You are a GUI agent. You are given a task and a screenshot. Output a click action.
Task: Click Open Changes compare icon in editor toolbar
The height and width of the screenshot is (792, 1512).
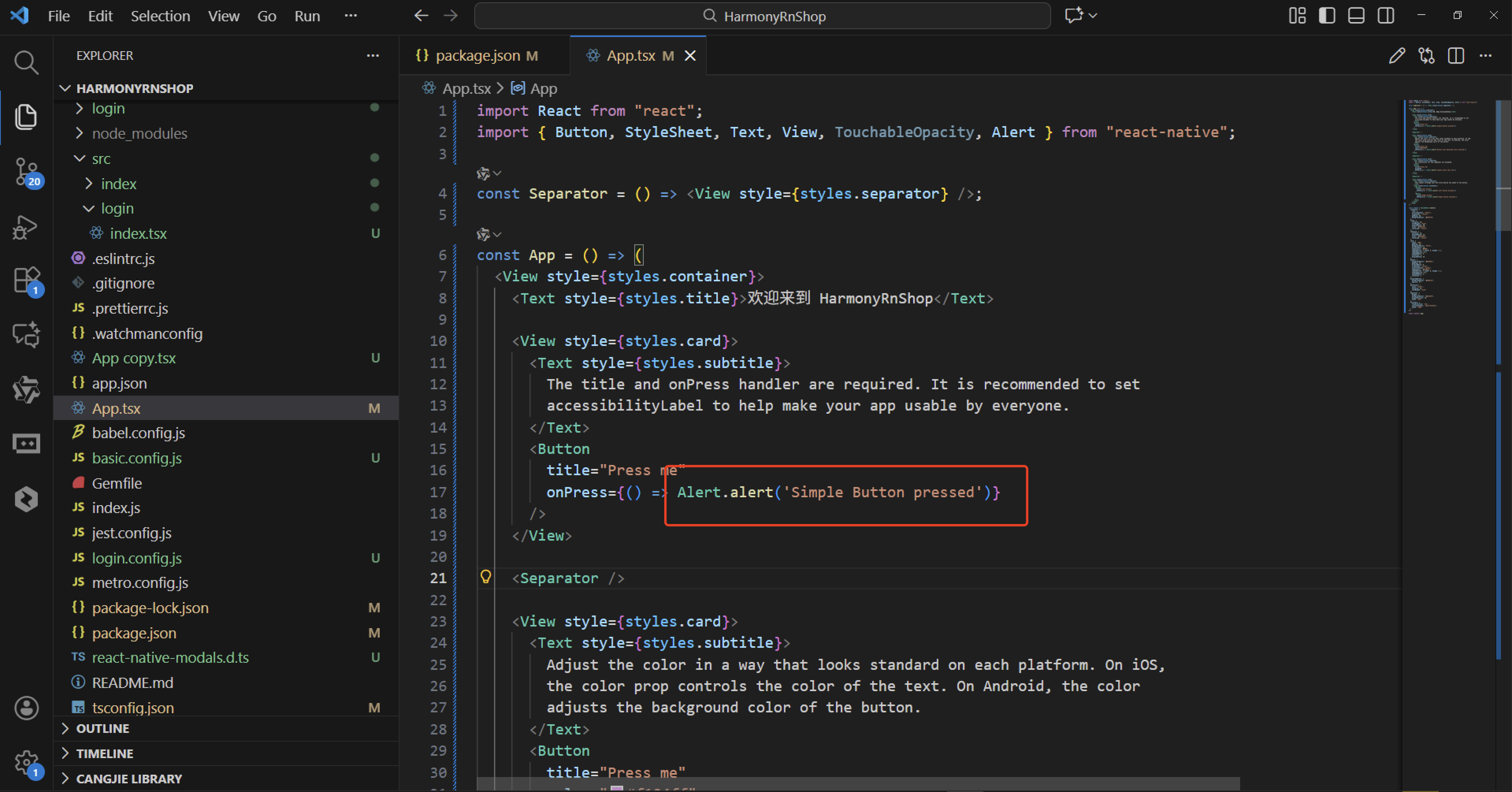(1426, 56)
